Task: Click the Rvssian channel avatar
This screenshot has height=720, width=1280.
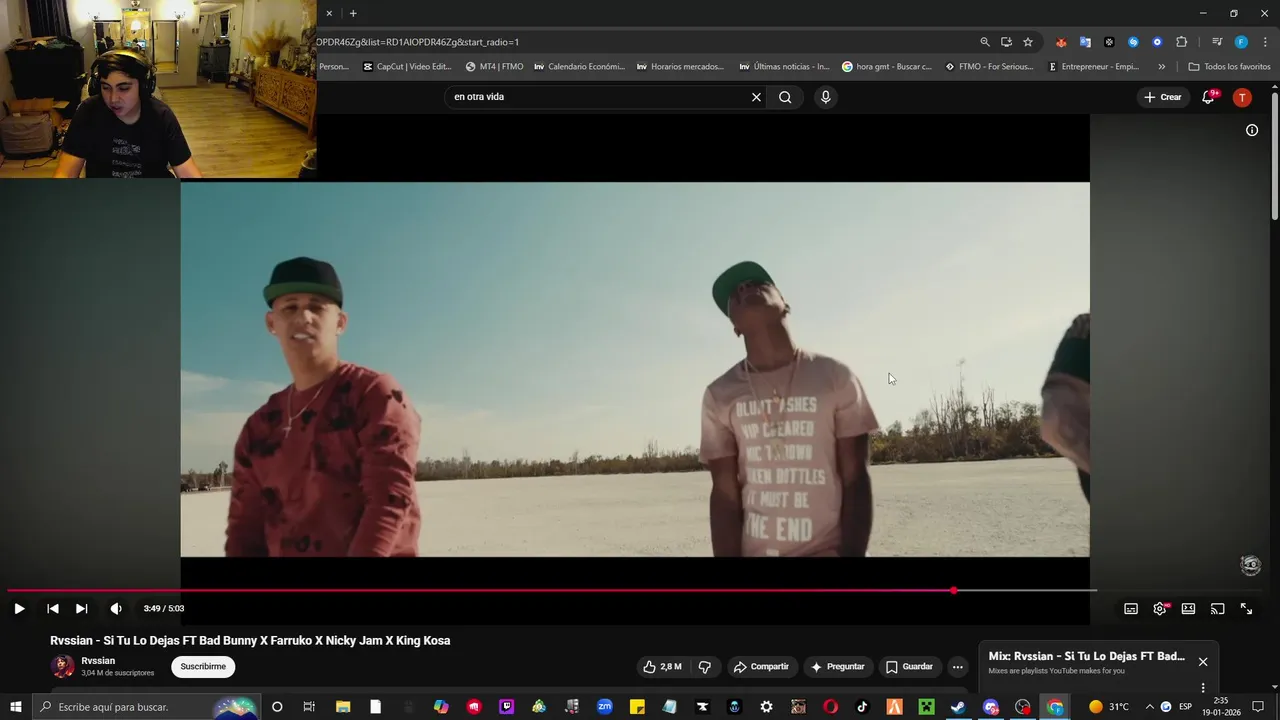Action: click(62, 667)
